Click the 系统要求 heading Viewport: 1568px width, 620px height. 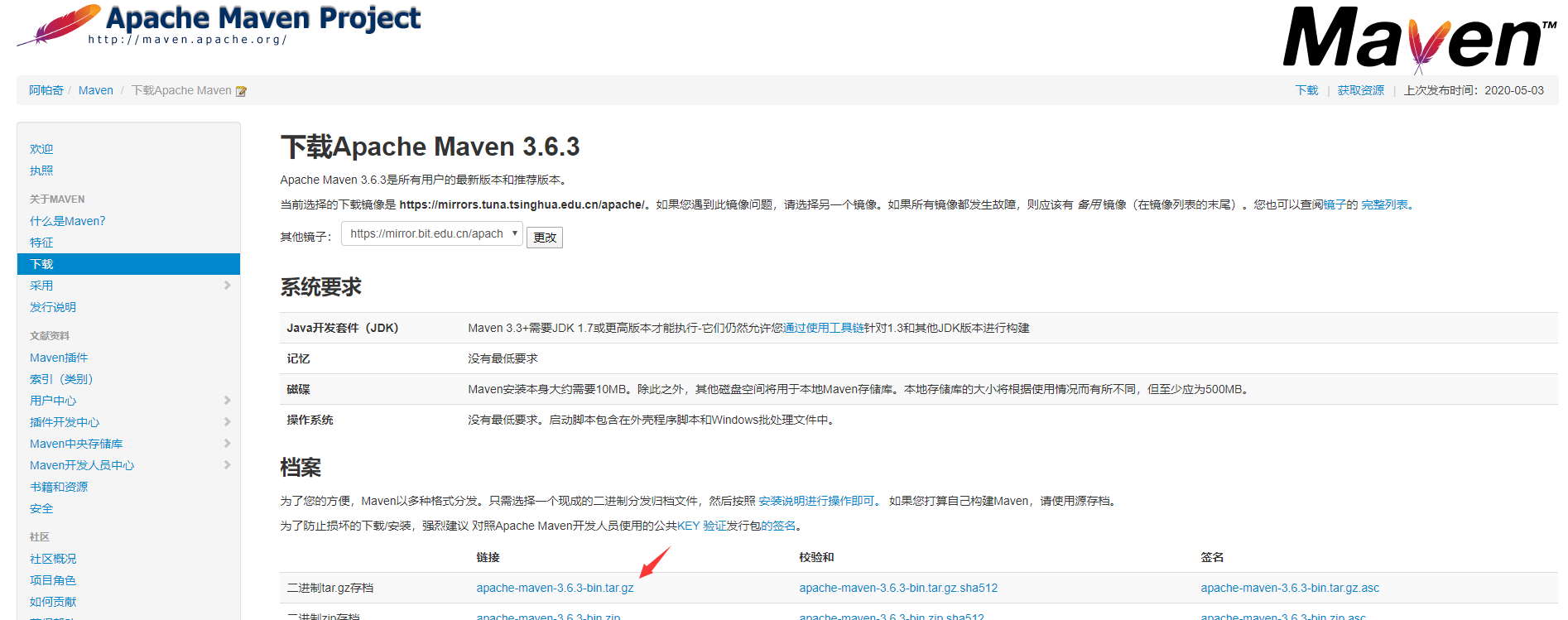click(321, 287)
